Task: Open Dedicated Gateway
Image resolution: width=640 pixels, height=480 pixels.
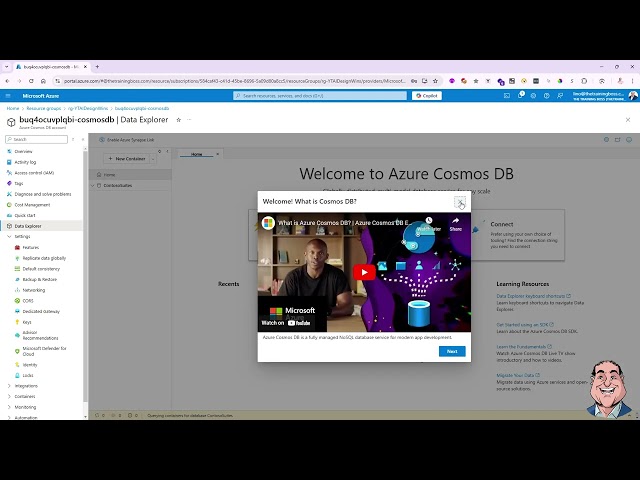Action: tap(41, 311)
